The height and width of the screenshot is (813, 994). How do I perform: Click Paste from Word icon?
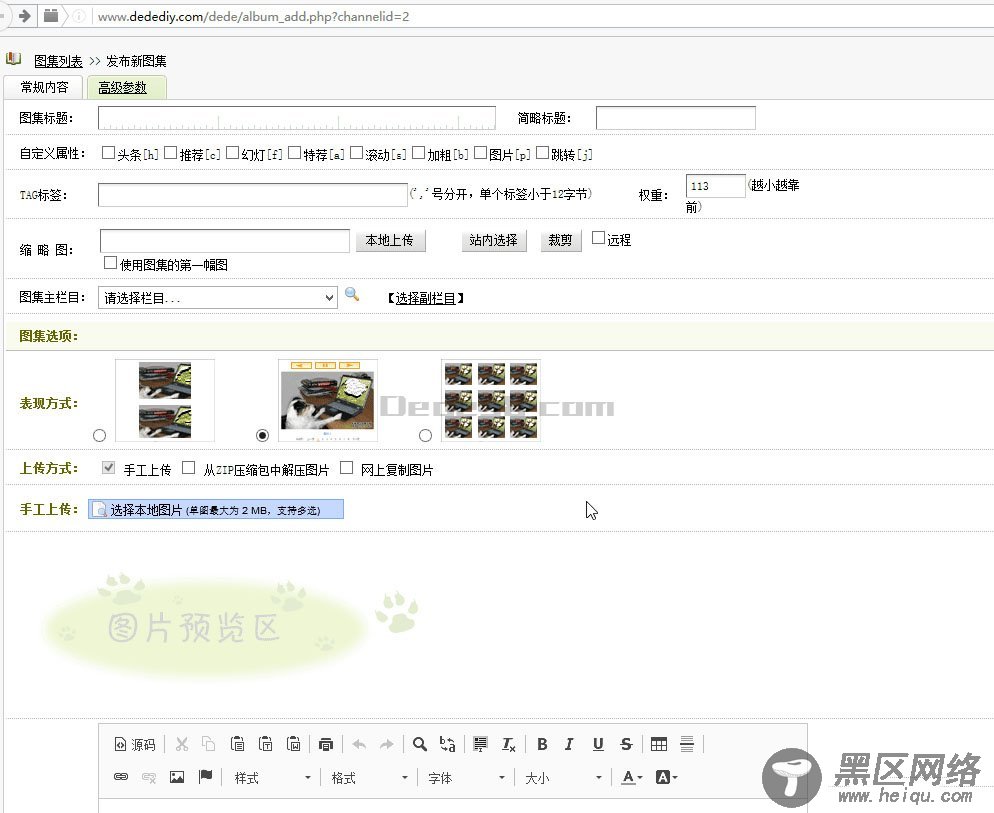pyautogui.click(x=294, y=745)
